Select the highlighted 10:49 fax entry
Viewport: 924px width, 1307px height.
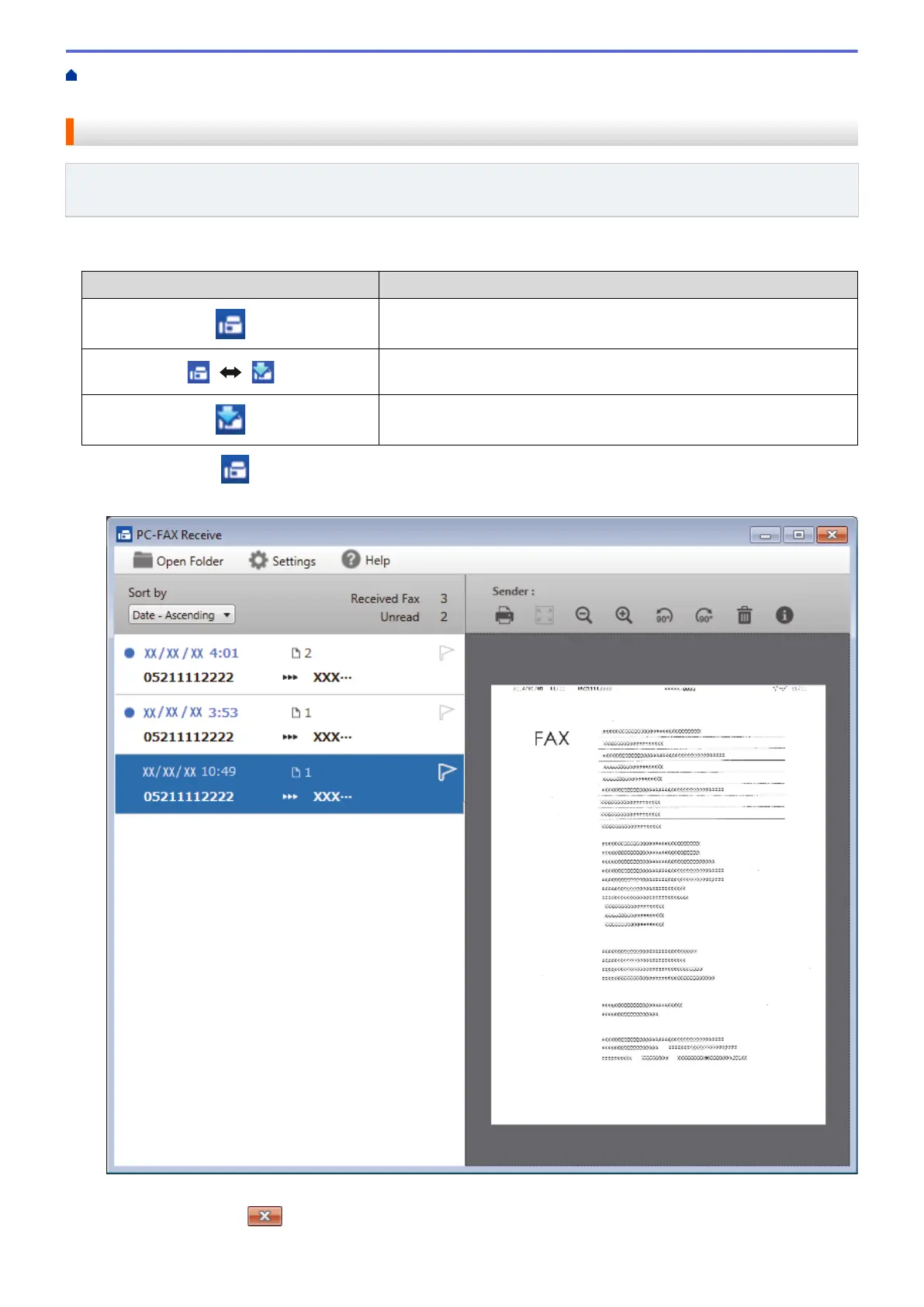point(289,784)
